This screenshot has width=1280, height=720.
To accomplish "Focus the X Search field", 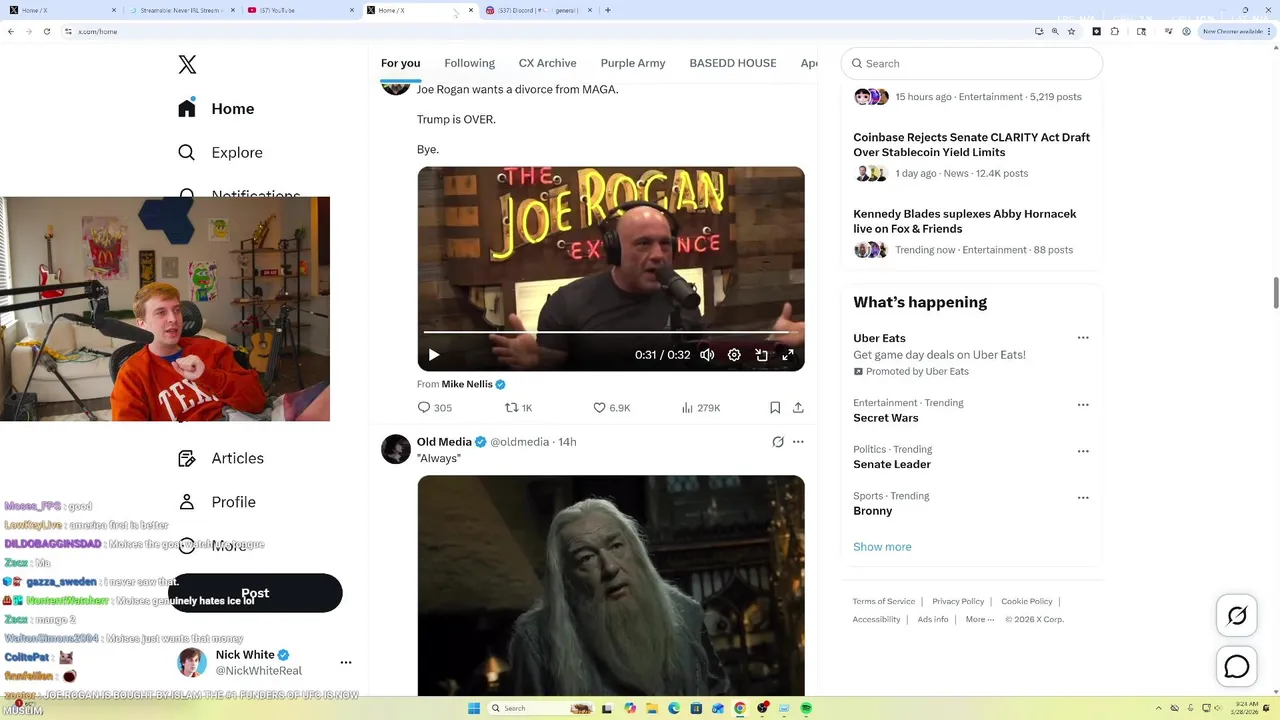I will tap(972, 63).
